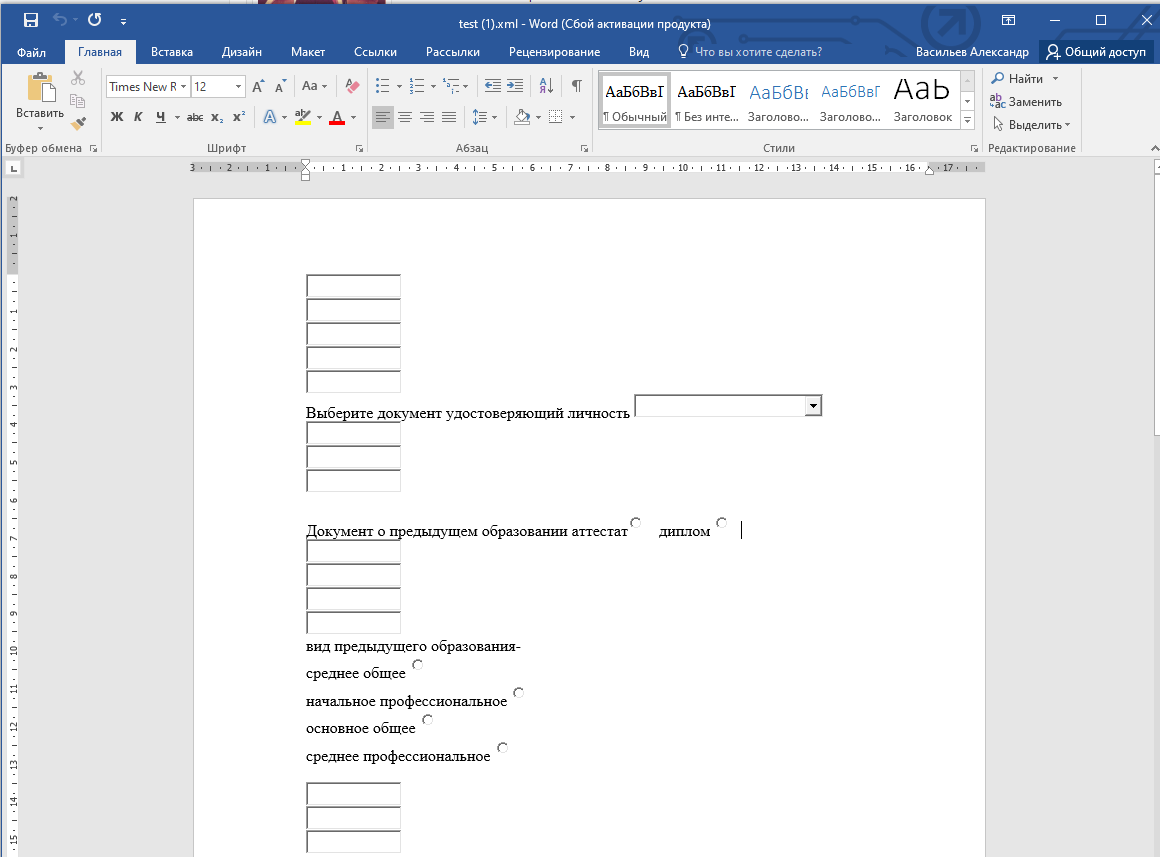Show paragraph marks with the ¶ icon
Viewport: 1160px width, 857px height.
coord(576,87)
